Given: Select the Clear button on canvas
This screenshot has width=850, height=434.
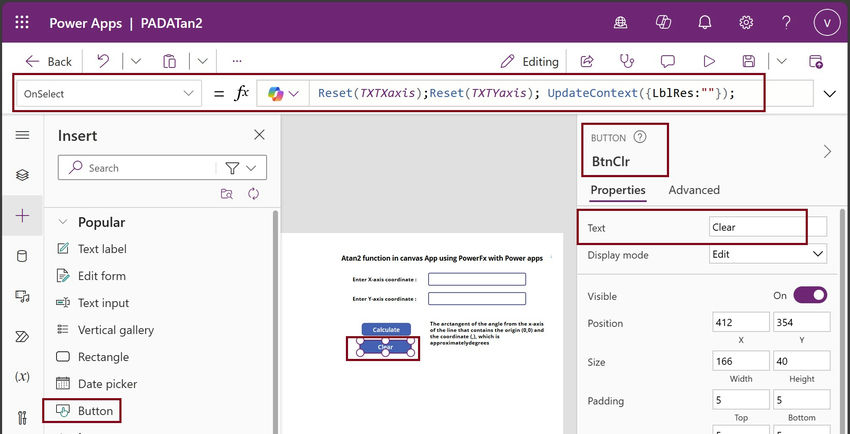Looking at the screenshot, I should 385,347.
